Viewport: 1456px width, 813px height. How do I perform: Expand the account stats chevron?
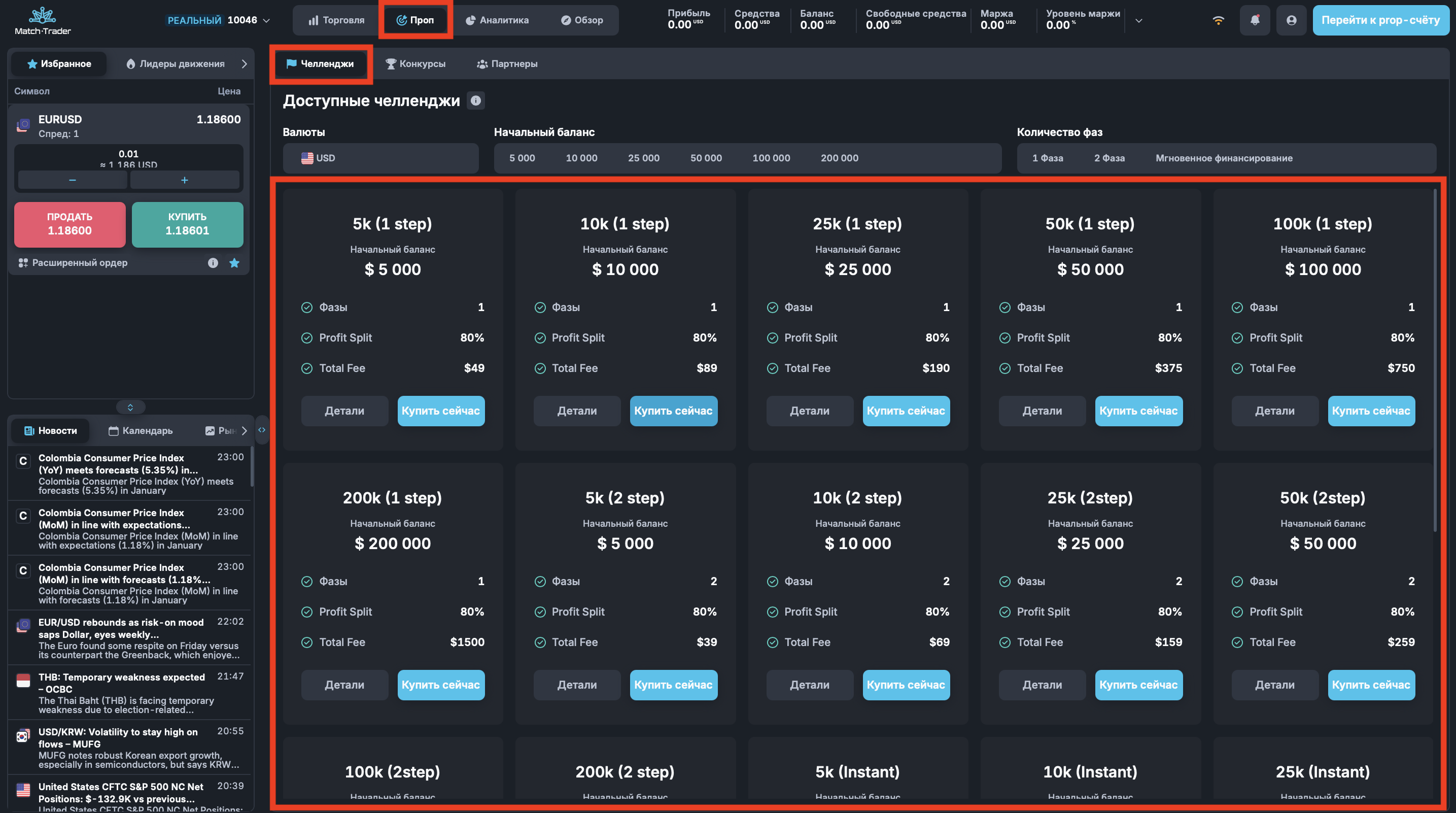click(x=1138, y=20)
